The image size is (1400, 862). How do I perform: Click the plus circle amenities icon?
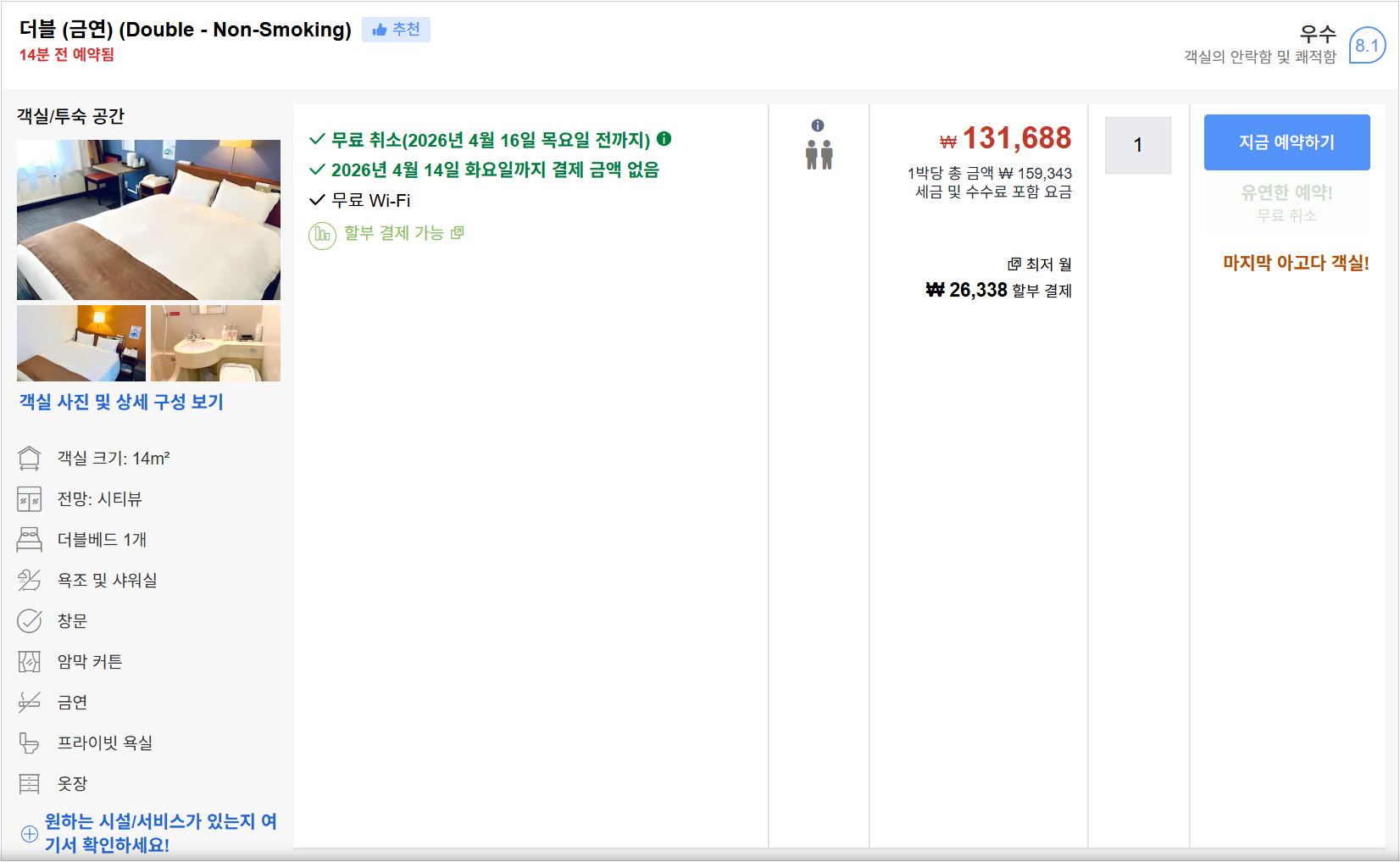coord(30,834)
